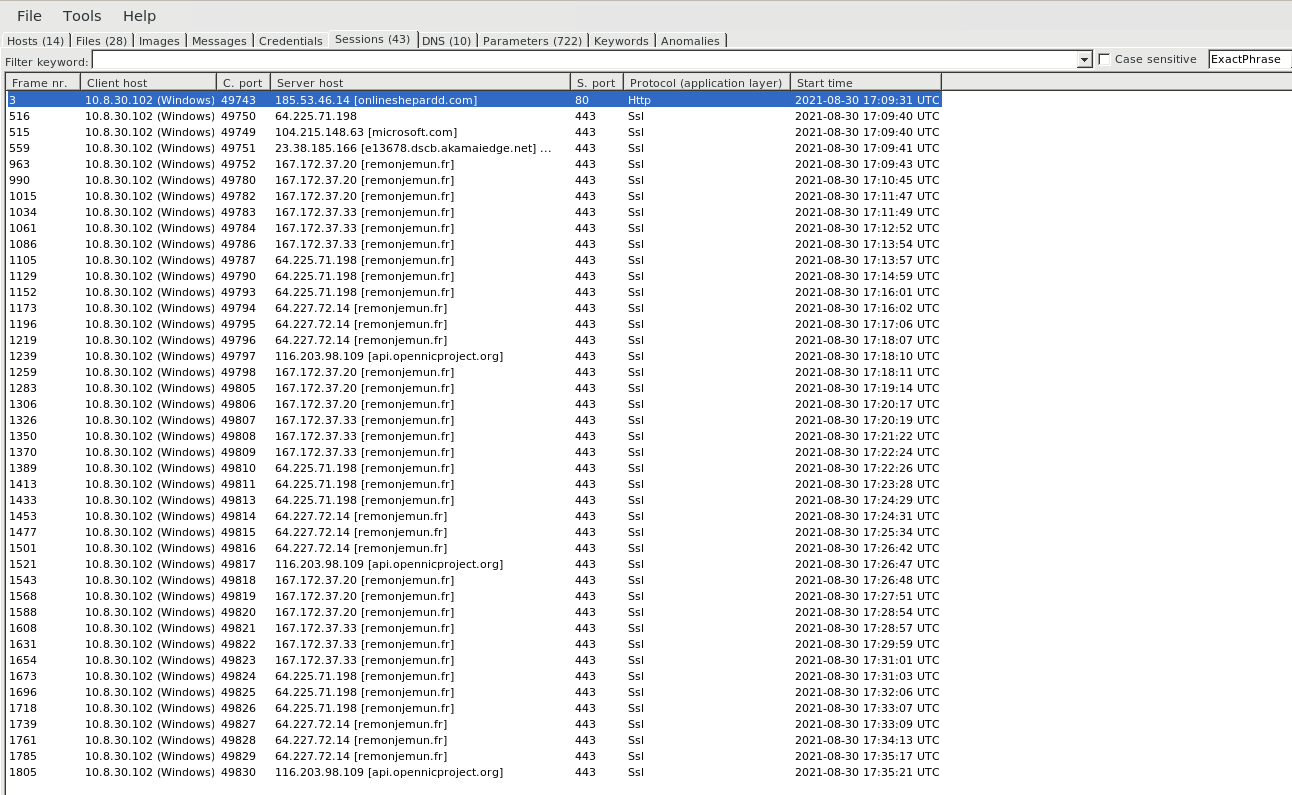The image size is (1292, 795).
Task: Select the Sessions (43) tab
Action: pyautogui.click(x=372, y=40)
